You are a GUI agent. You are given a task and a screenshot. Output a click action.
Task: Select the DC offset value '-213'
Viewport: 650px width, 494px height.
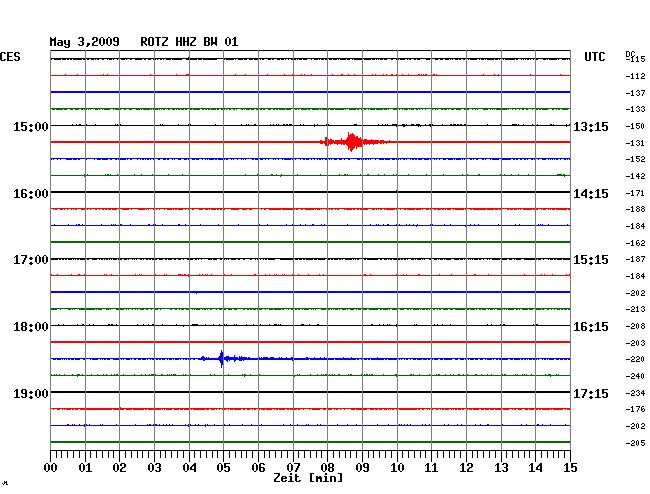[635, 309]
